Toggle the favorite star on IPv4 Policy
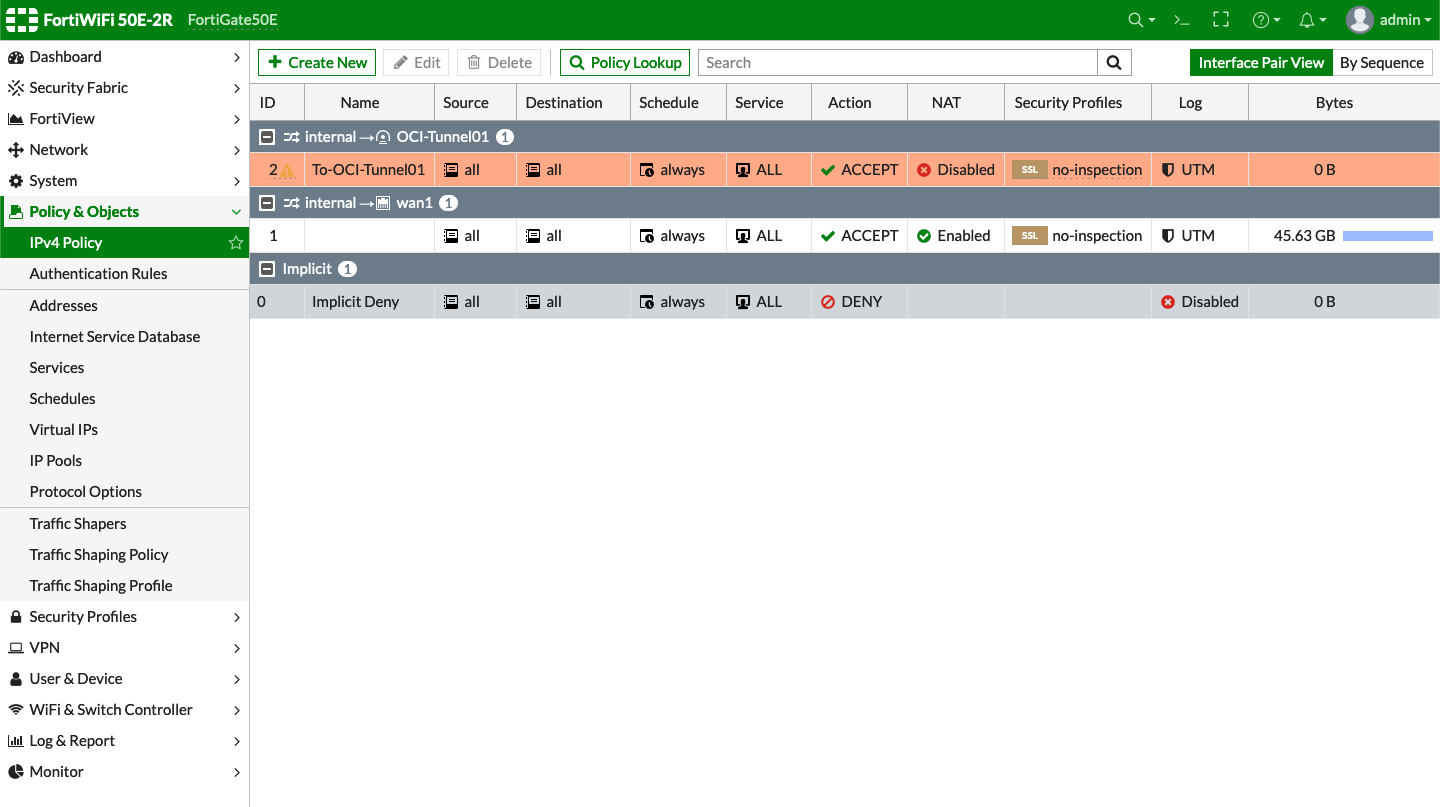The width and height of the screenshot is (1440, 807). coord(235,242)
